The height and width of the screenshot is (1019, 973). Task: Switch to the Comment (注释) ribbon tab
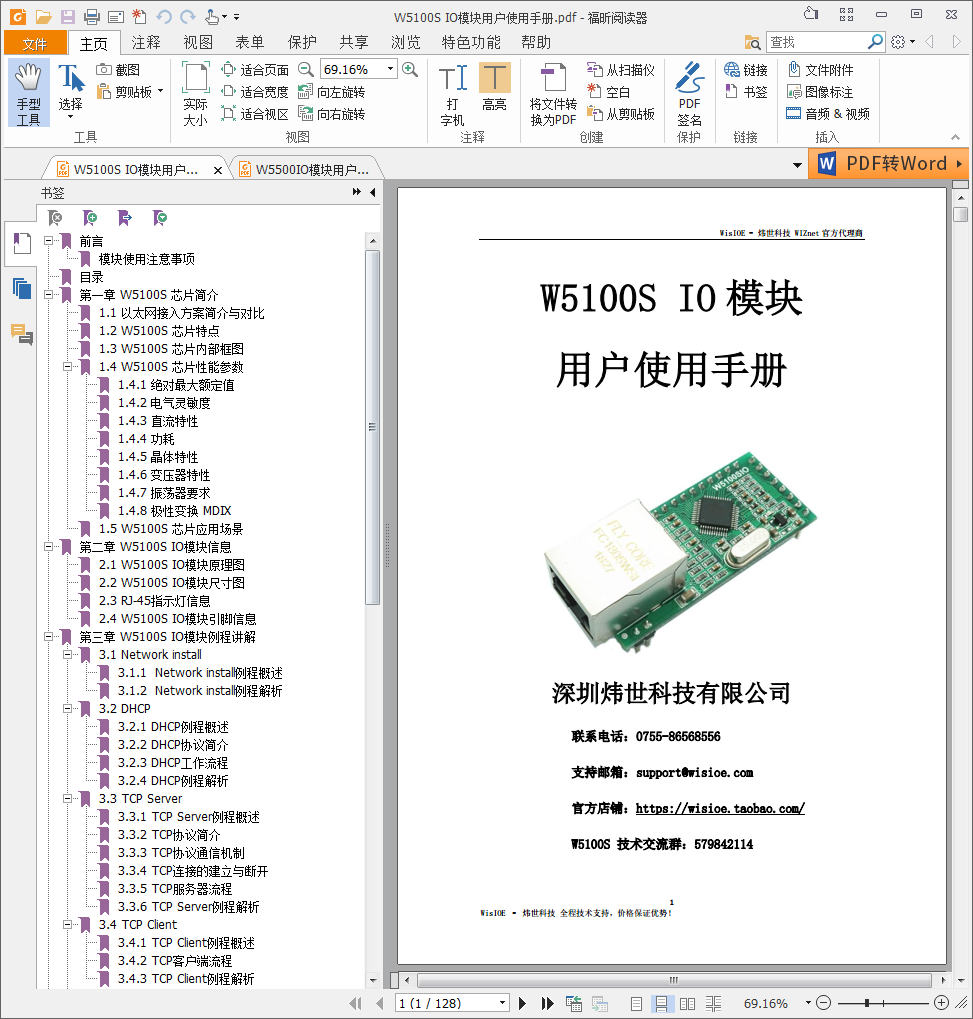click(146, 42)
